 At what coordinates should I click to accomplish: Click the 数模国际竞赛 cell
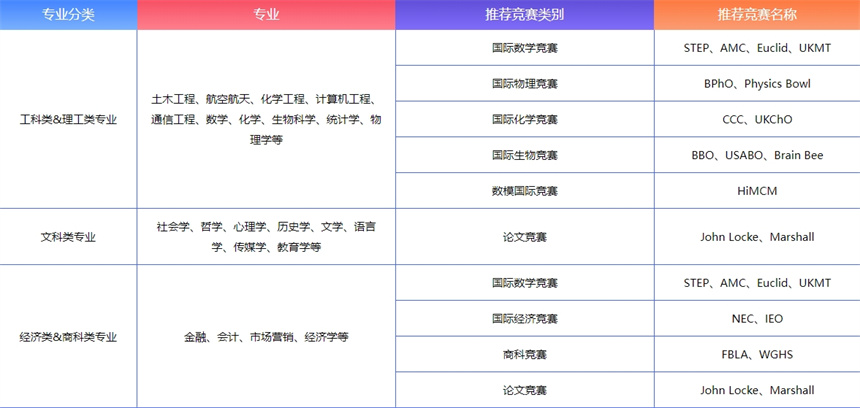click(524, 190)
